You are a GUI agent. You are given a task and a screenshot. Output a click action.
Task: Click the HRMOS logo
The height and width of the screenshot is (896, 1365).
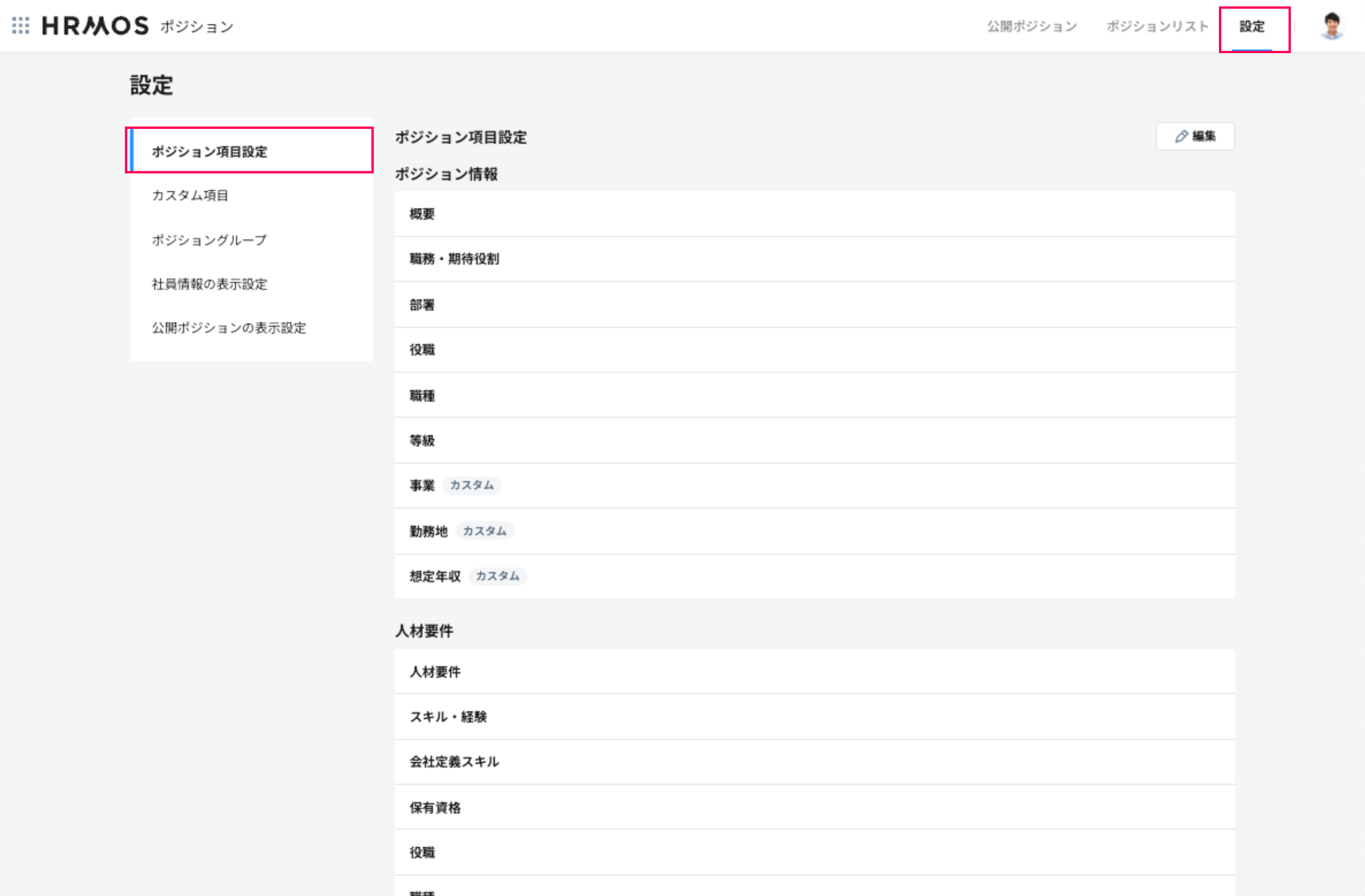click(95, 26)
